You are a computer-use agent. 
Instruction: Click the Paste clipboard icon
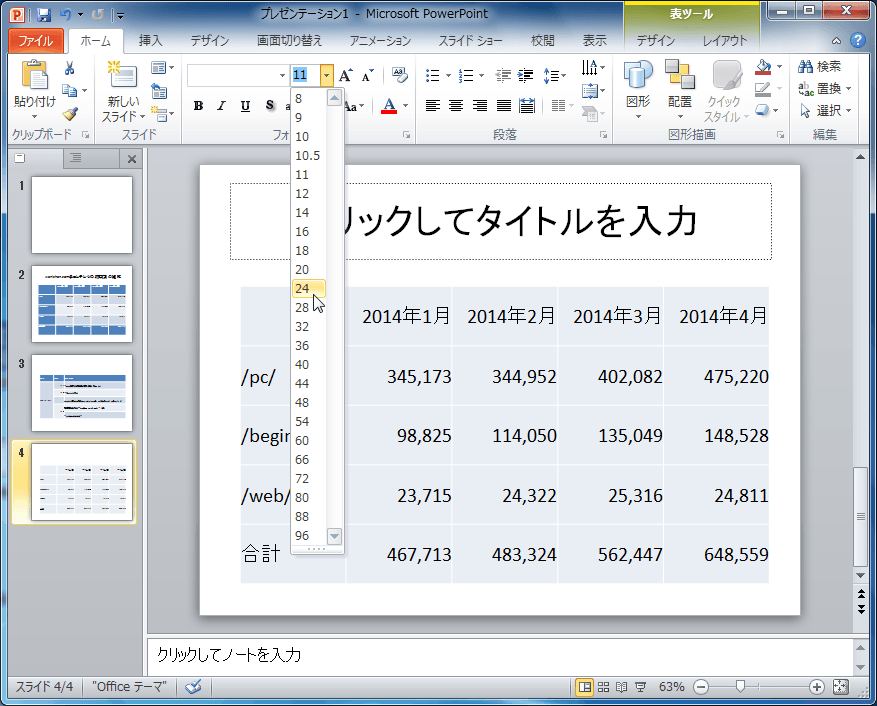34,75
